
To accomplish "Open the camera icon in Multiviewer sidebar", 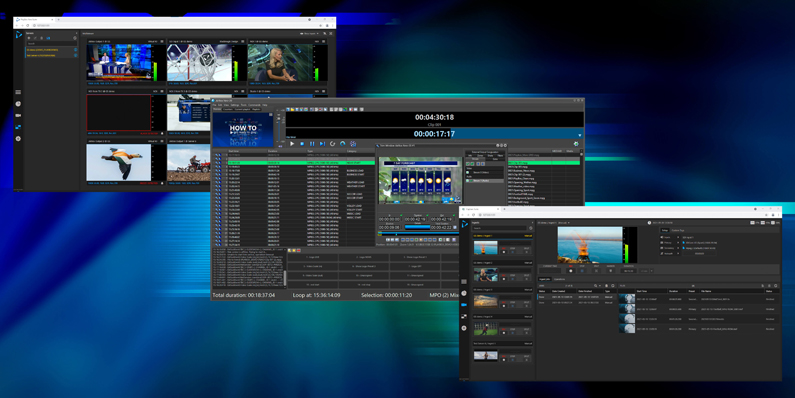I will pos(18,116).
